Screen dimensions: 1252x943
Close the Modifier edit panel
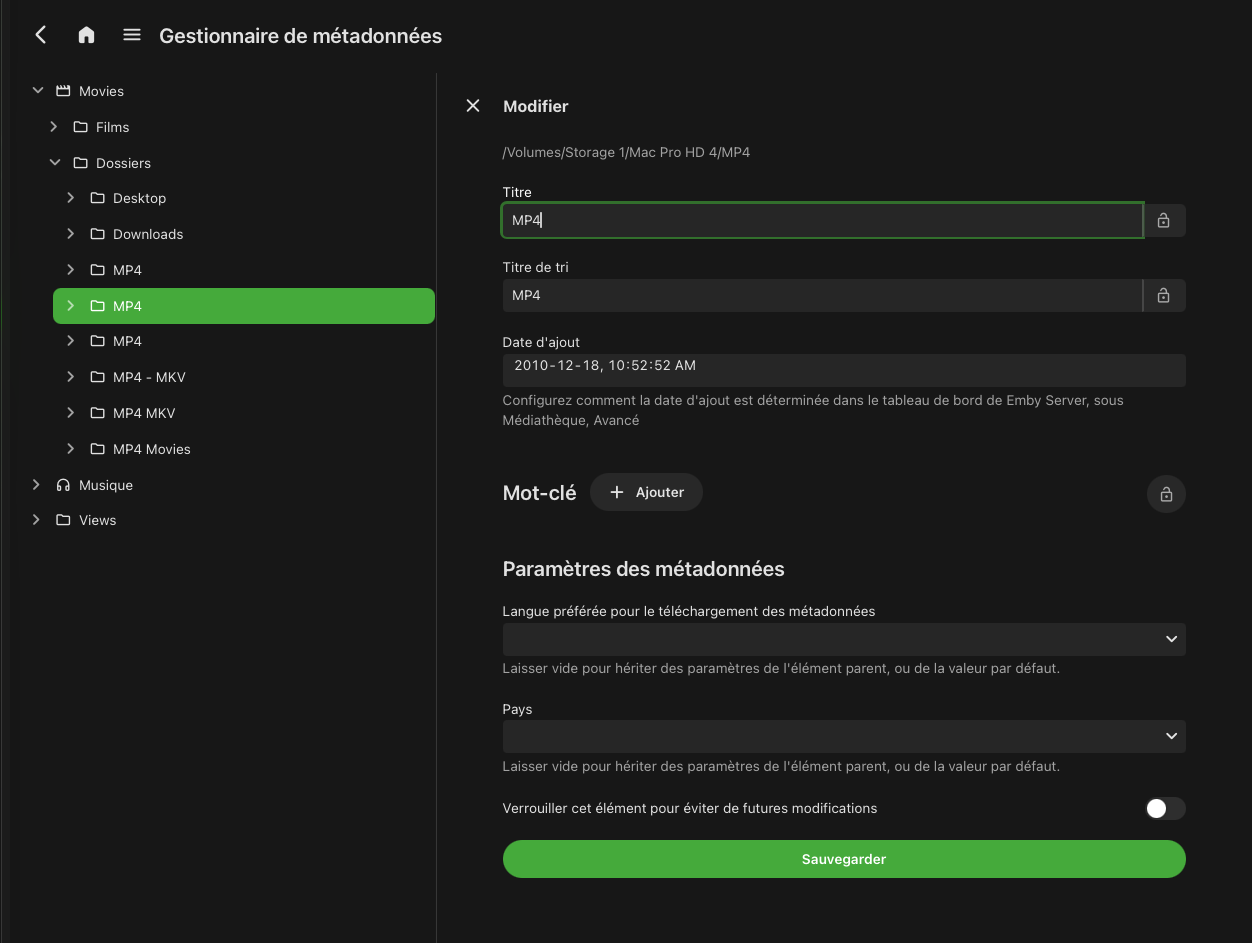coord(473,106)
